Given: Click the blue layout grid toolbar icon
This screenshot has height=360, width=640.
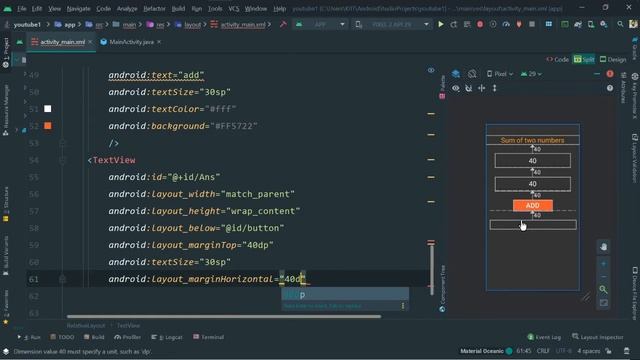Looking at the screenshot, I should (x=549, y=24).
